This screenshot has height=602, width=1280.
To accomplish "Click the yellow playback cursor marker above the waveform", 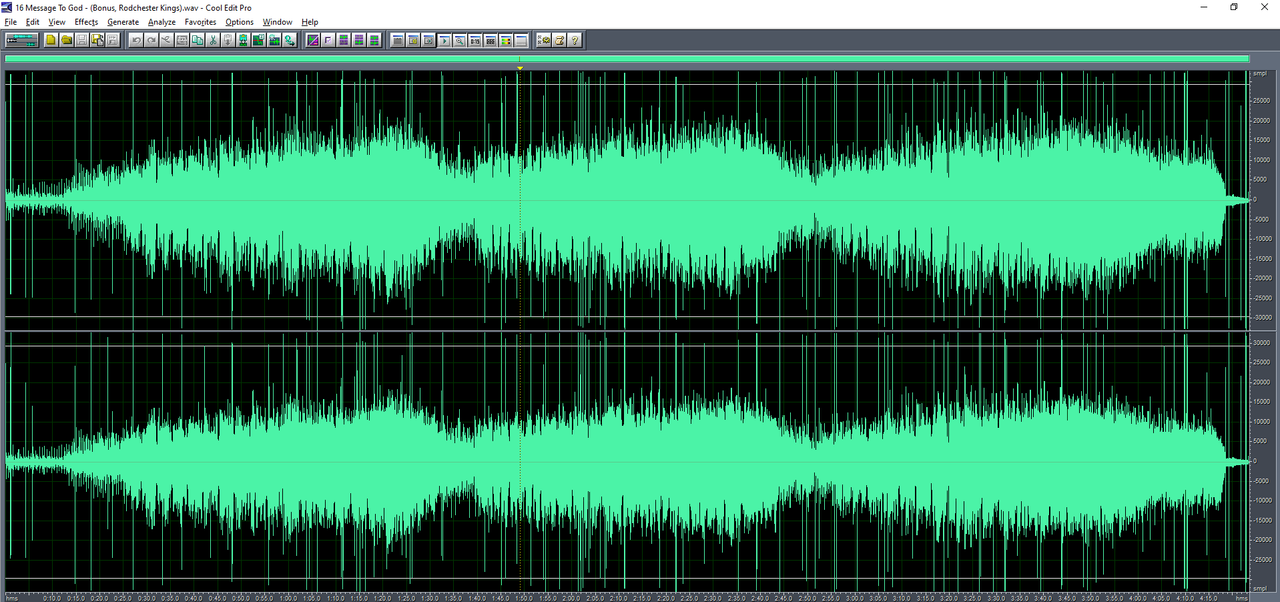I will 520,68.
